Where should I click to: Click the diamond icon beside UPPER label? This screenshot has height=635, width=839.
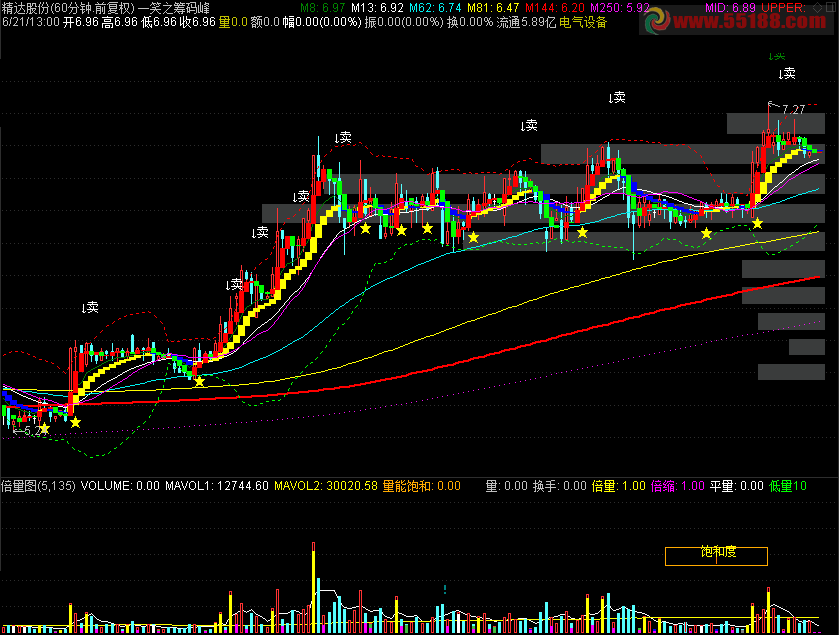(x=818, y=7)
